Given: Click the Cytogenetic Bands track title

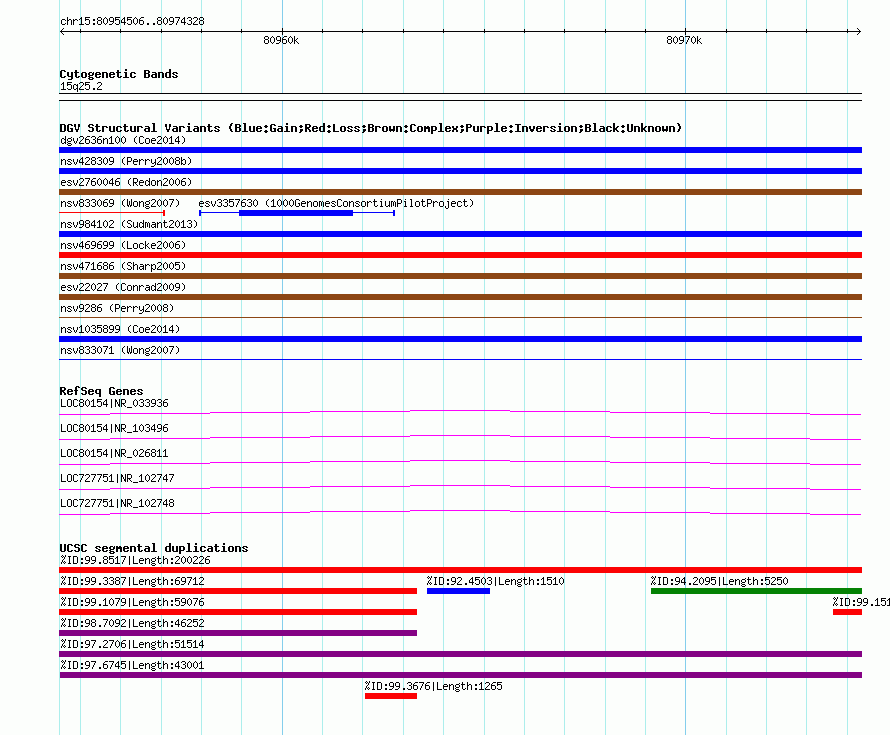Looking at the screenshot, I should [119, 74].
